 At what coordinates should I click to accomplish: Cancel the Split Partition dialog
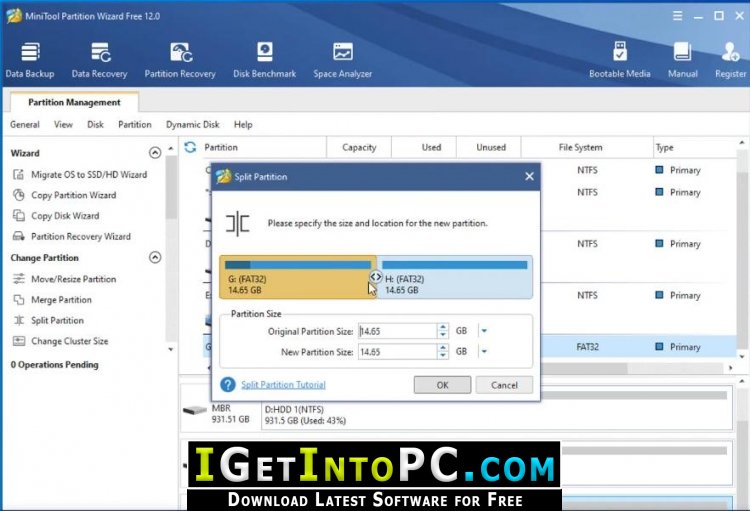click(504, 385)
